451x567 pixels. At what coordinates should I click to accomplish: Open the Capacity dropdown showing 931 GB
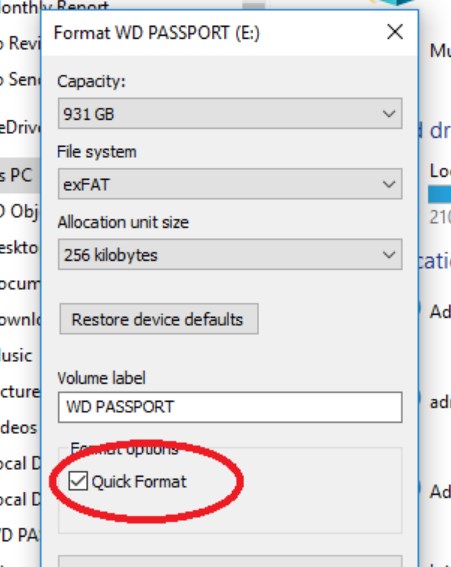coord(230,113)
